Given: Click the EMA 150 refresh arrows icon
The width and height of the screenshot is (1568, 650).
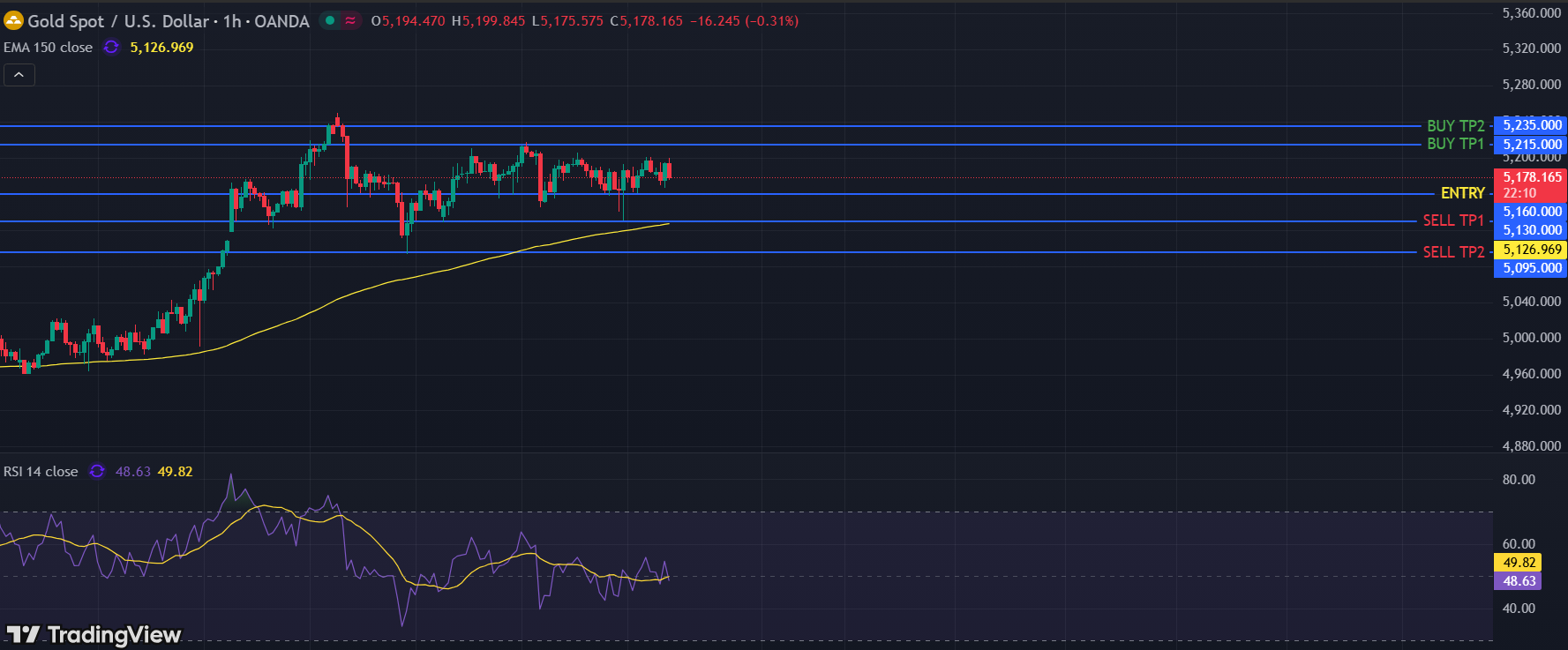Looking at the screenshot, I should 111,48.
